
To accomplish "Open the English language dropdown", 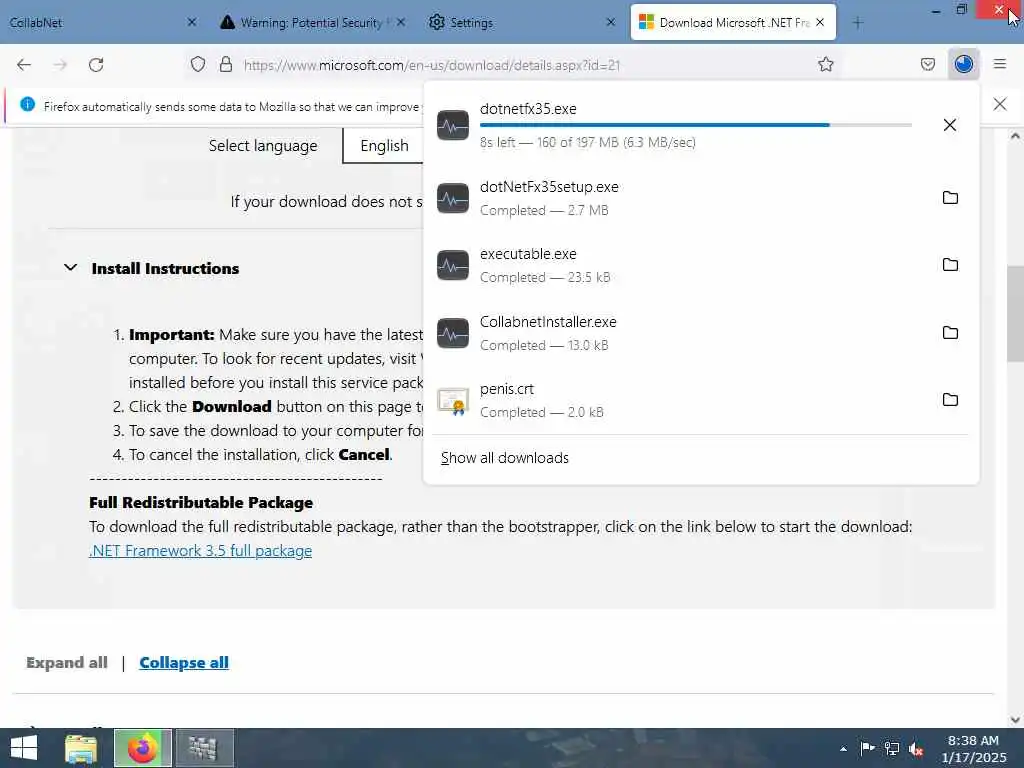I will [384, 146].
